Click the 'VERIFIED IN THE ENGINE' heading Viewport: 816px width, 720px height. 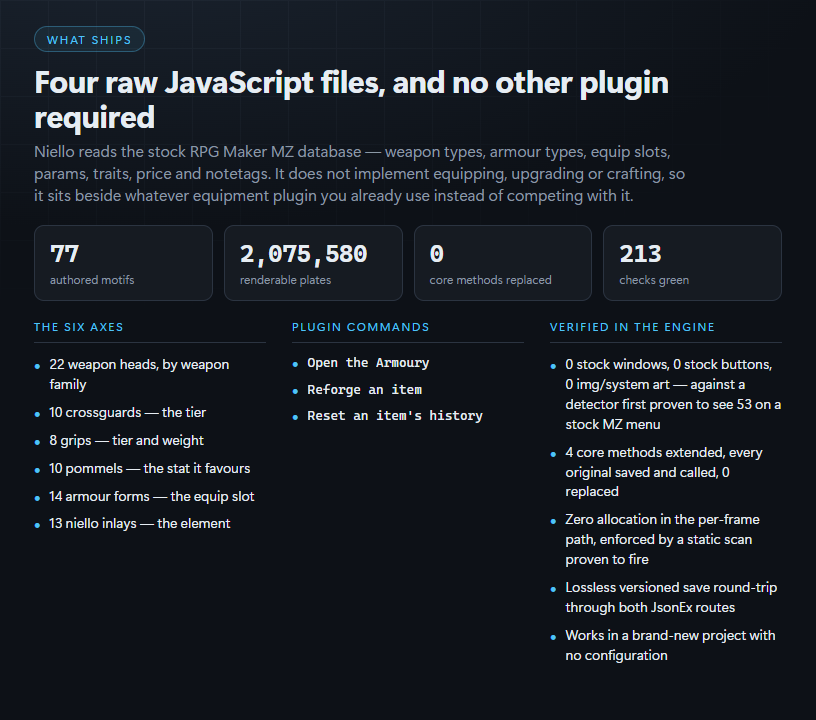point(632,327)
